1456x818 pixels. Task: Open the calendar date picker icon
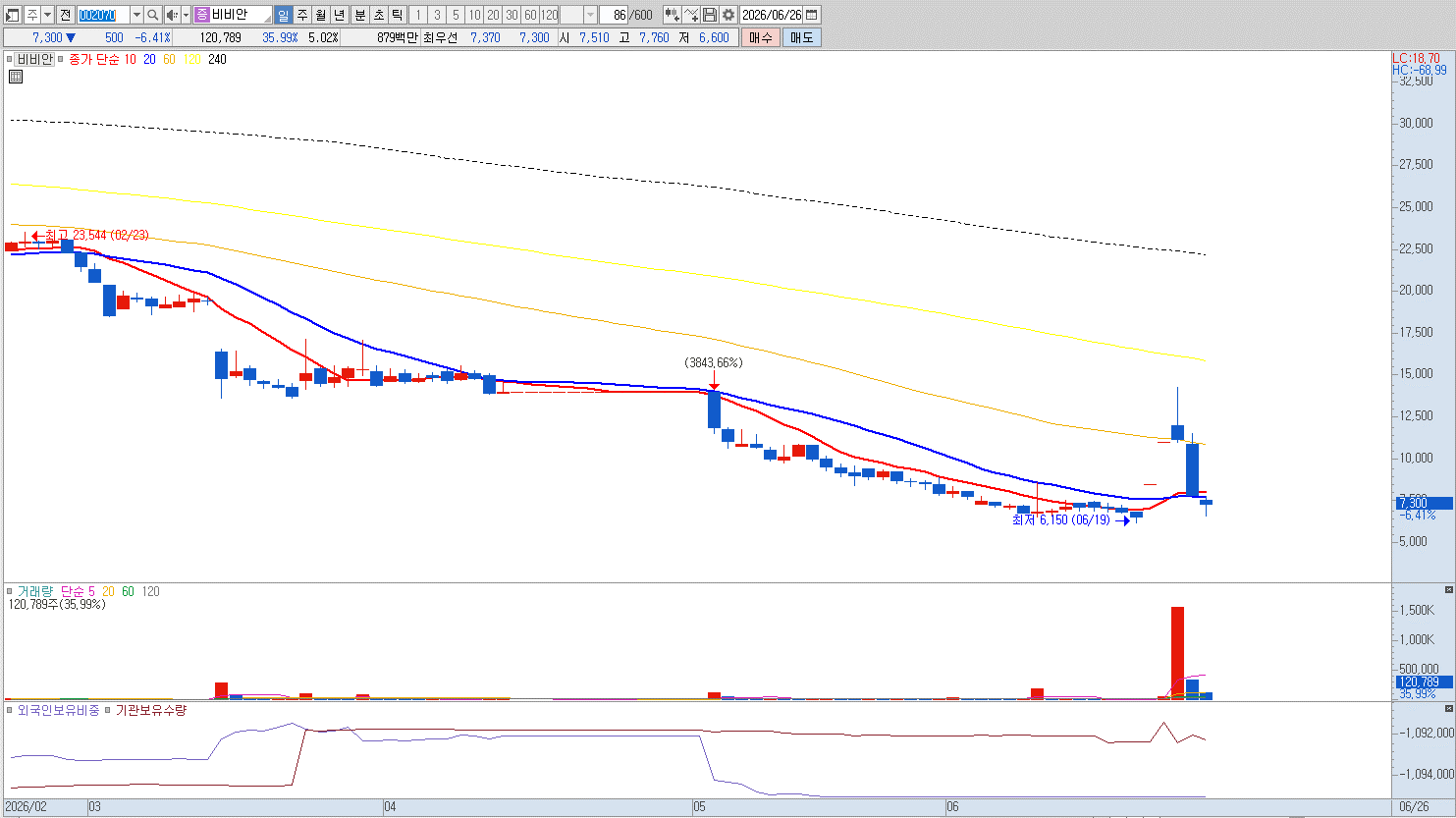812,15
